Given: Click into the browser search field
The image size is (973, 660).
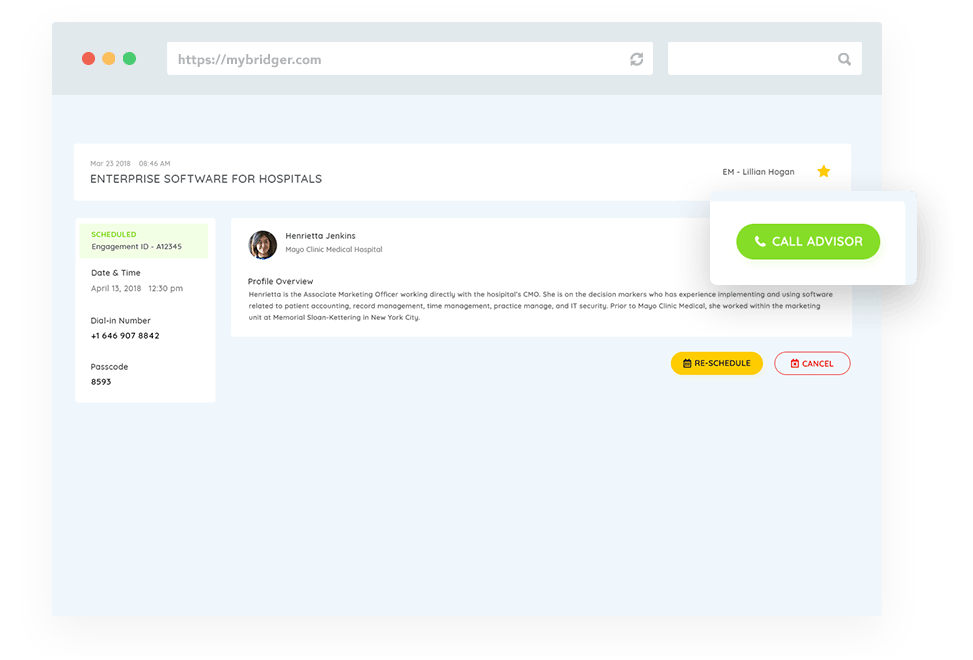Looking at the screenshot, I should click(x=750, y=60).
